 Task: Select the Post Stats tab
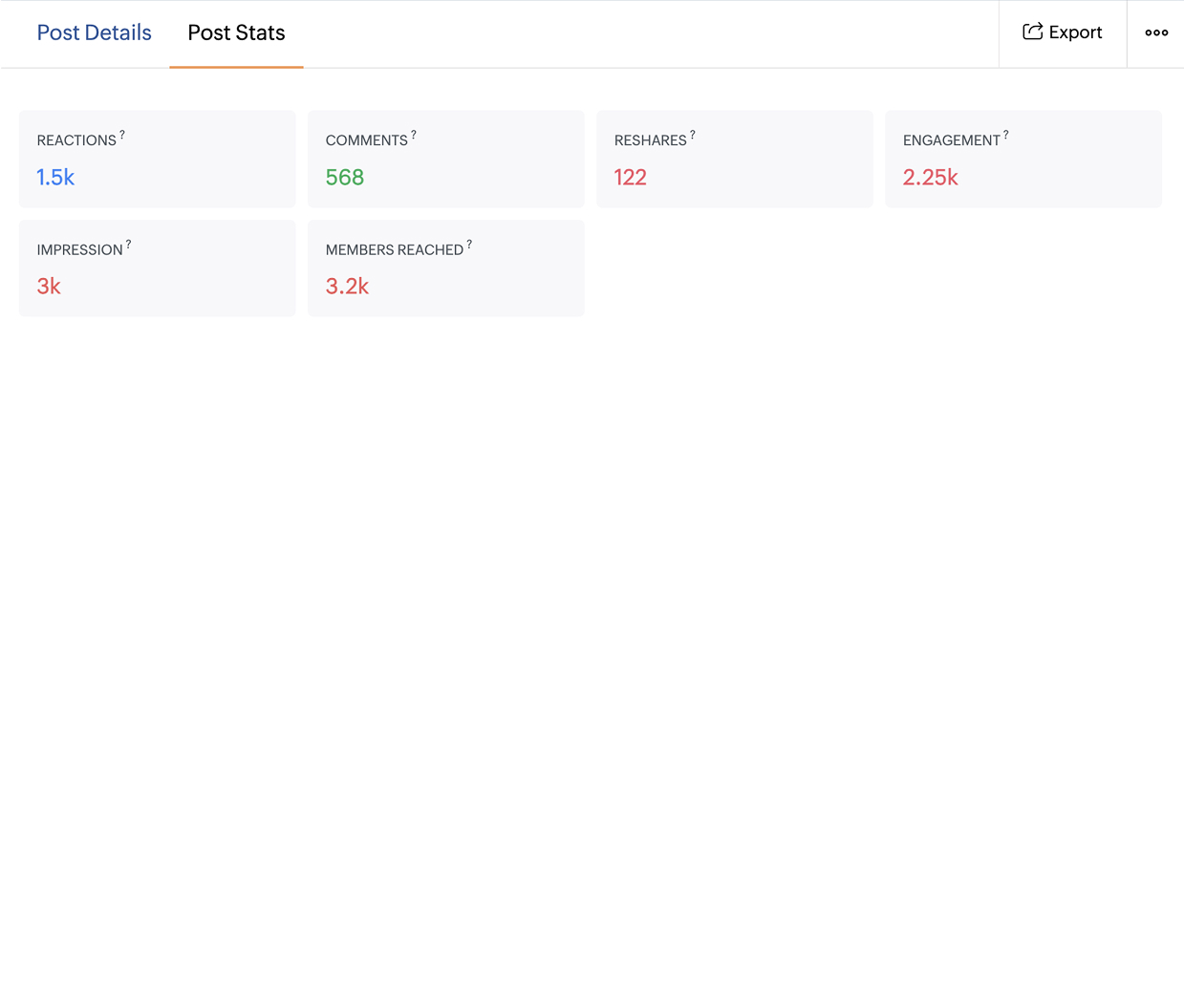point(236,32)
